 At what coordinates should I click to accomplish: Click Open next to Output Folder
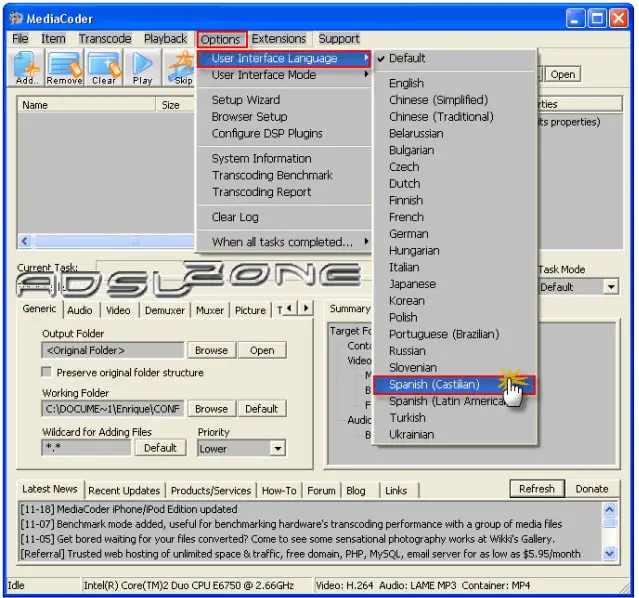click(262, 350)
